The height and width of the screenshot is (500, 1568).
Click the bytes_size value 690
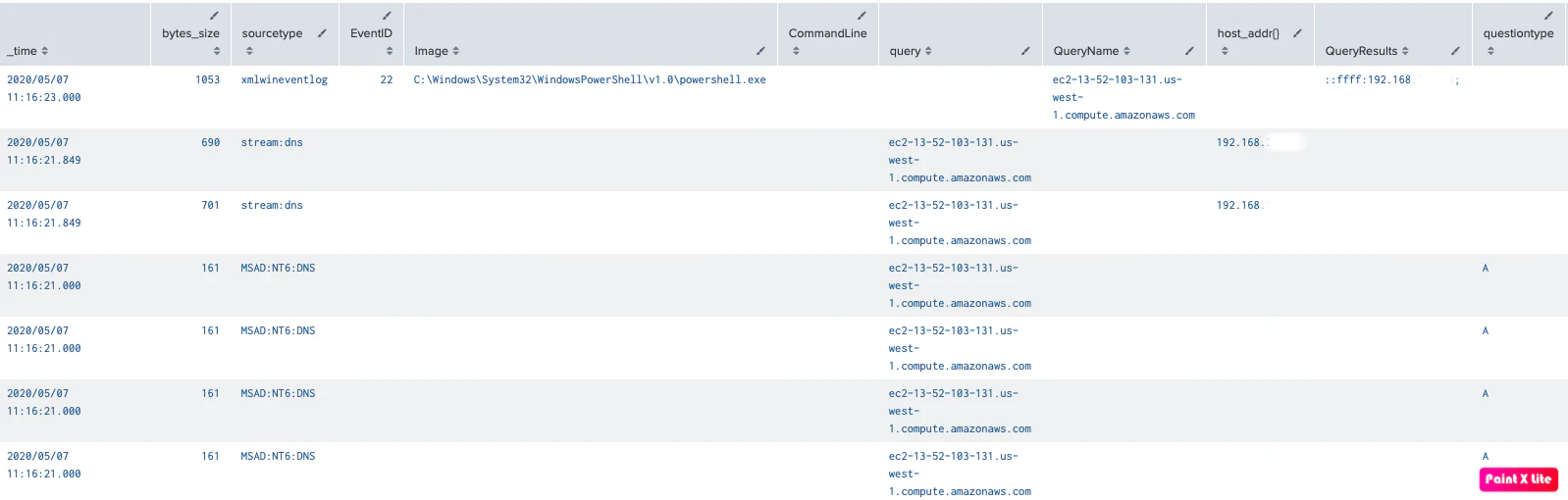211,143
